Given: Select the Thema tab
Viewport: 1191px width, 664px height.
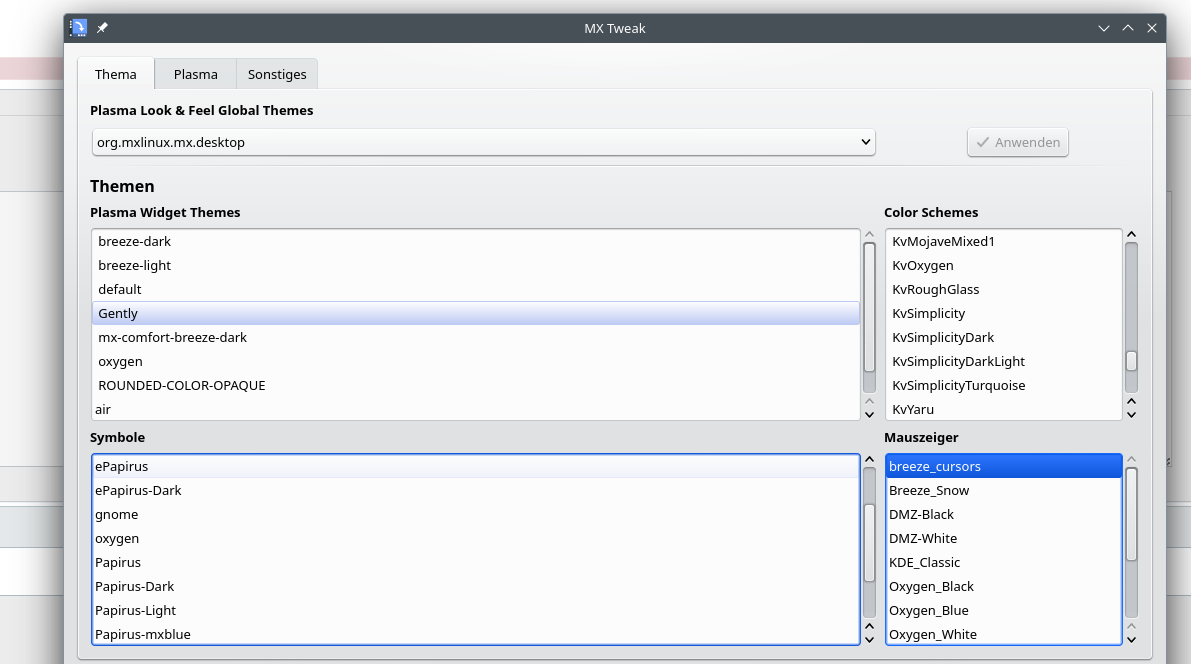Looking at the screenshot, I should (x=115, y=74).
